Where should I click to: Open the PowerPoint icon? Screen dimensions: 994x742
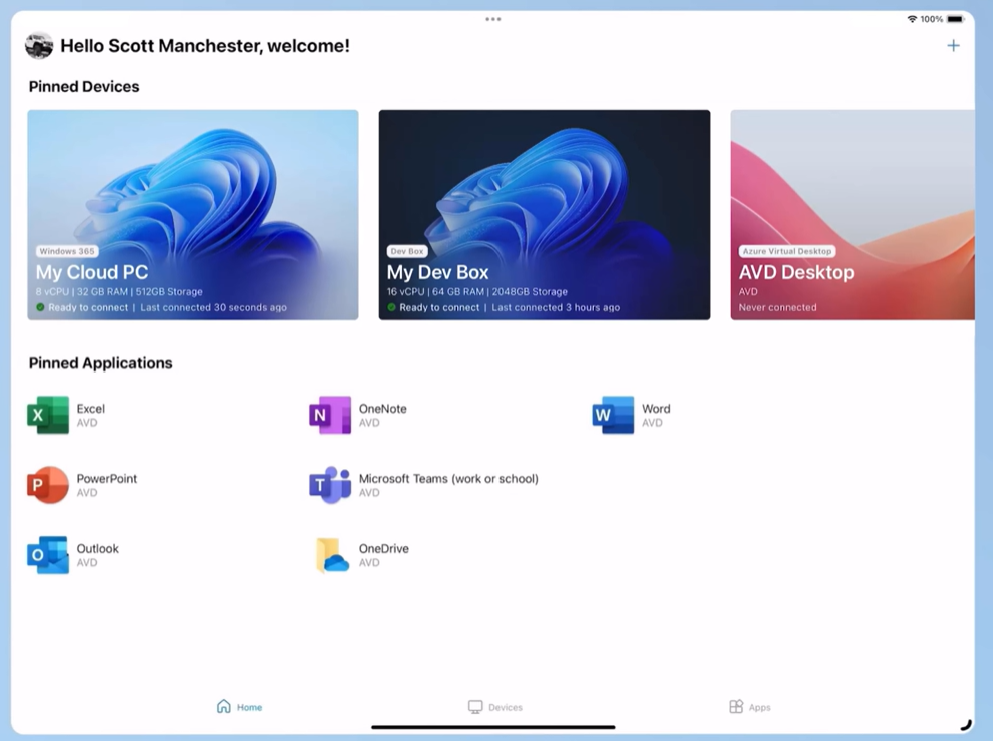pyautogui.click(x=48, y=485)
